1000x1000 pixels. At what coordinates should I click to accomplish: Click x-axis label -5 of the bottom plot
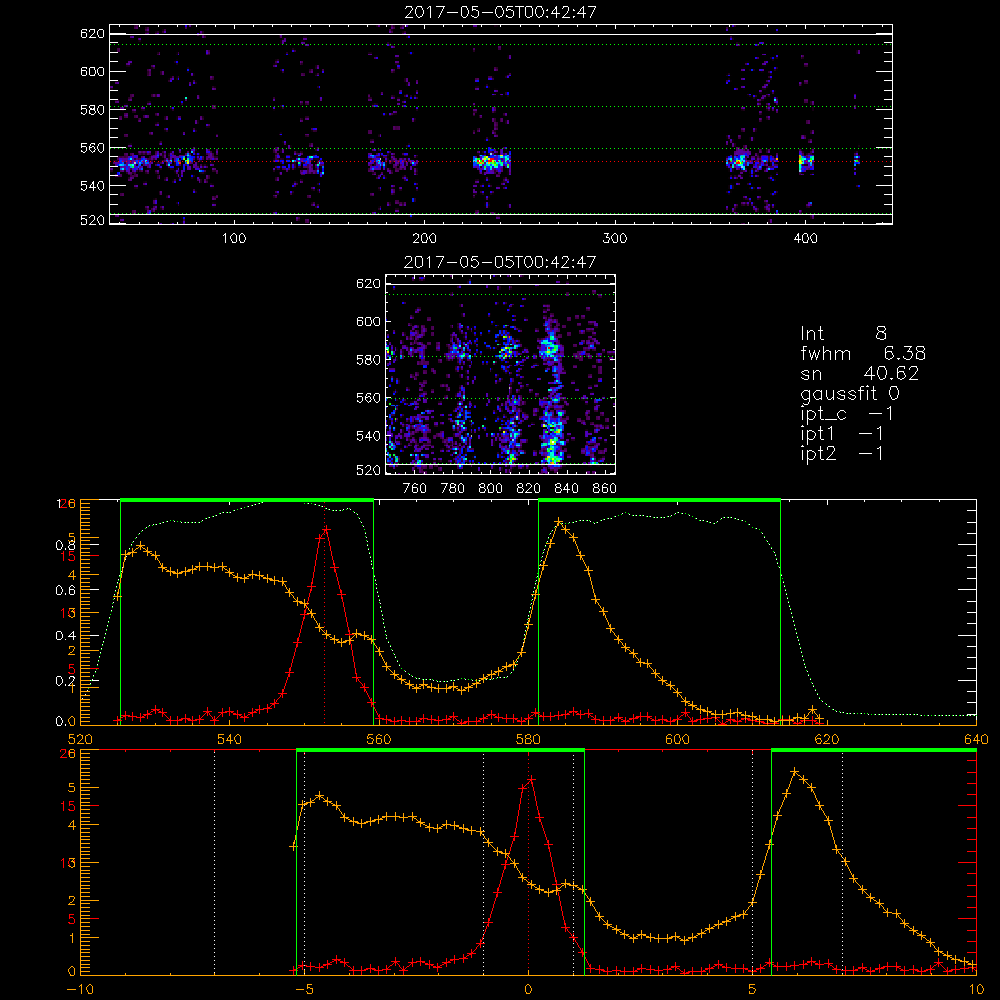pyautogui.click(x=304, y=990)
